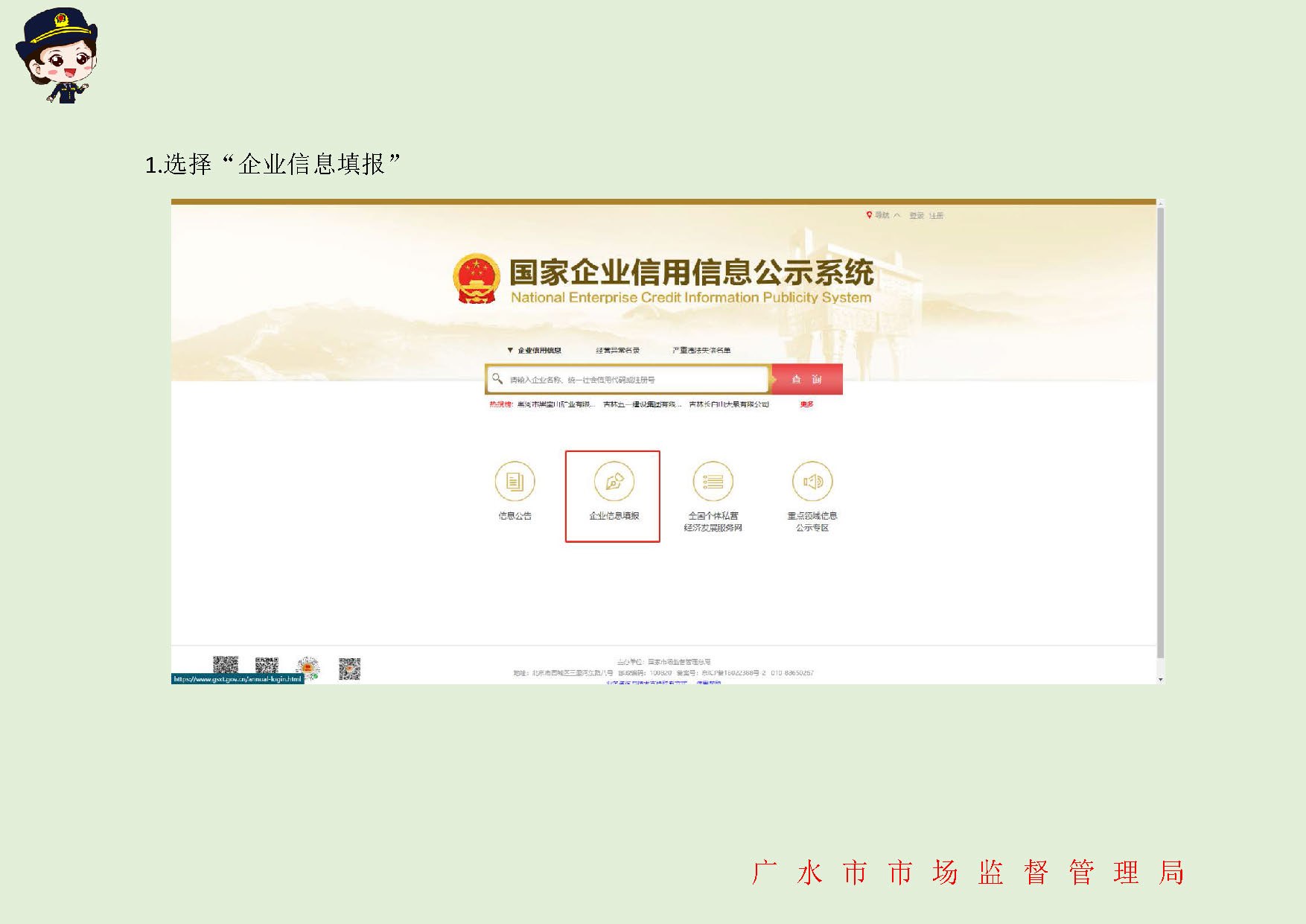Select the 企业信用信息 search tab
This screenshot has width=1306, height=924.
click(539, 350)
